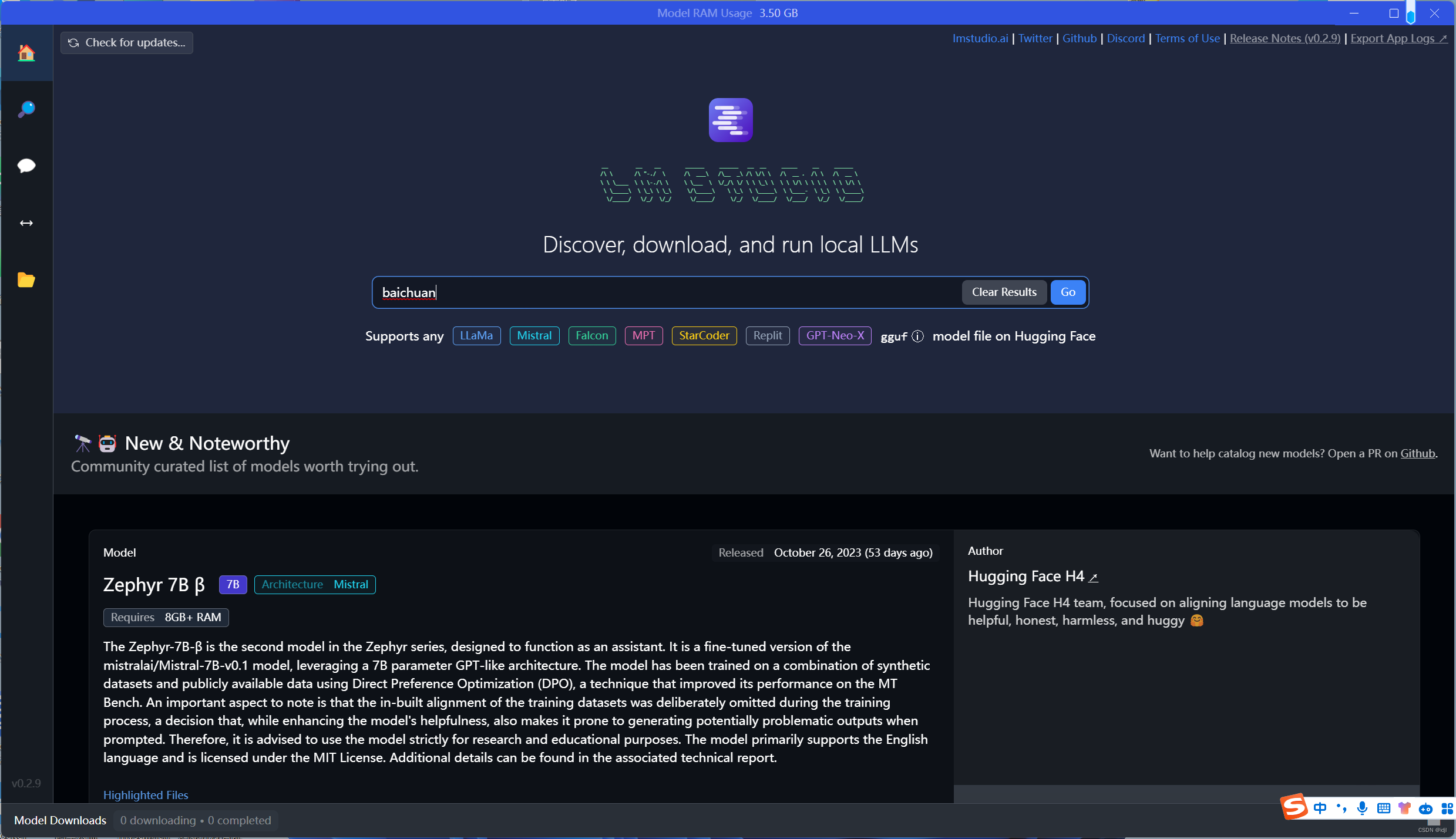Select the LLaMa architecture tag
Screen dimensions: 1456x839
click(476, 336)
